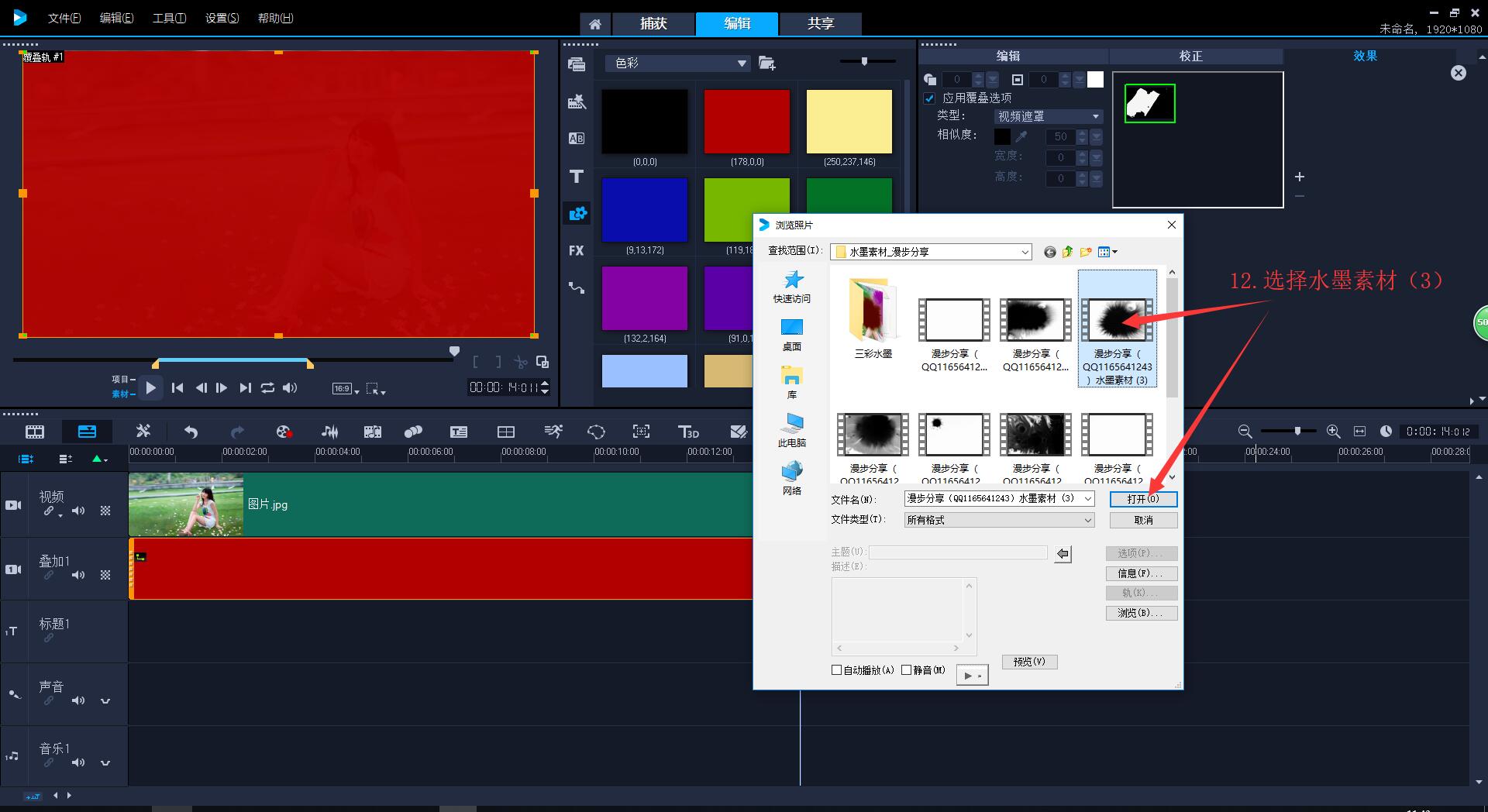
Task: Open the Media library panel
Action: (577, 64)
